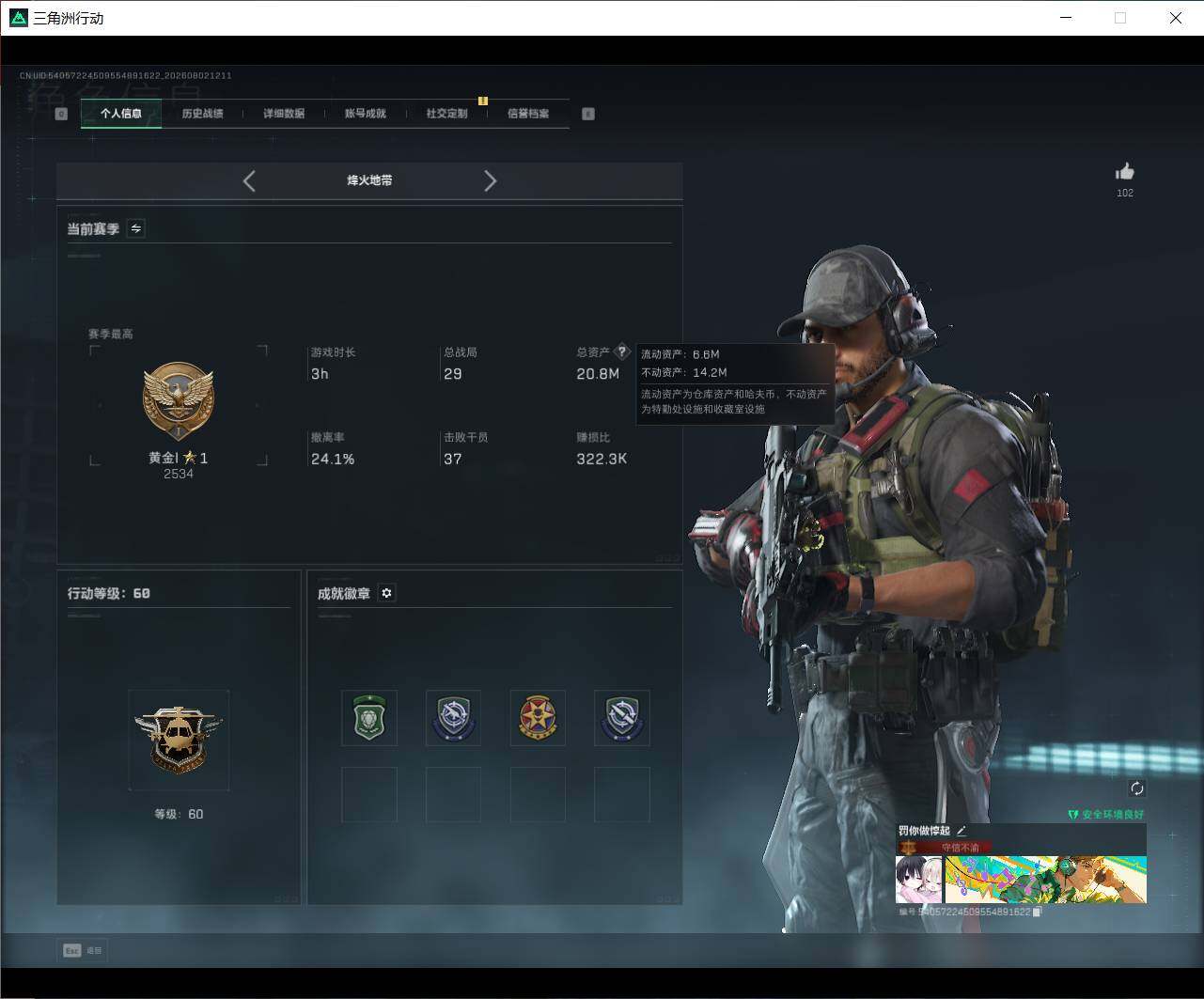The height and width of the screenshot is (999, 1204).
Task: Select the green shield achievement badge
Action: coord(369,718)
